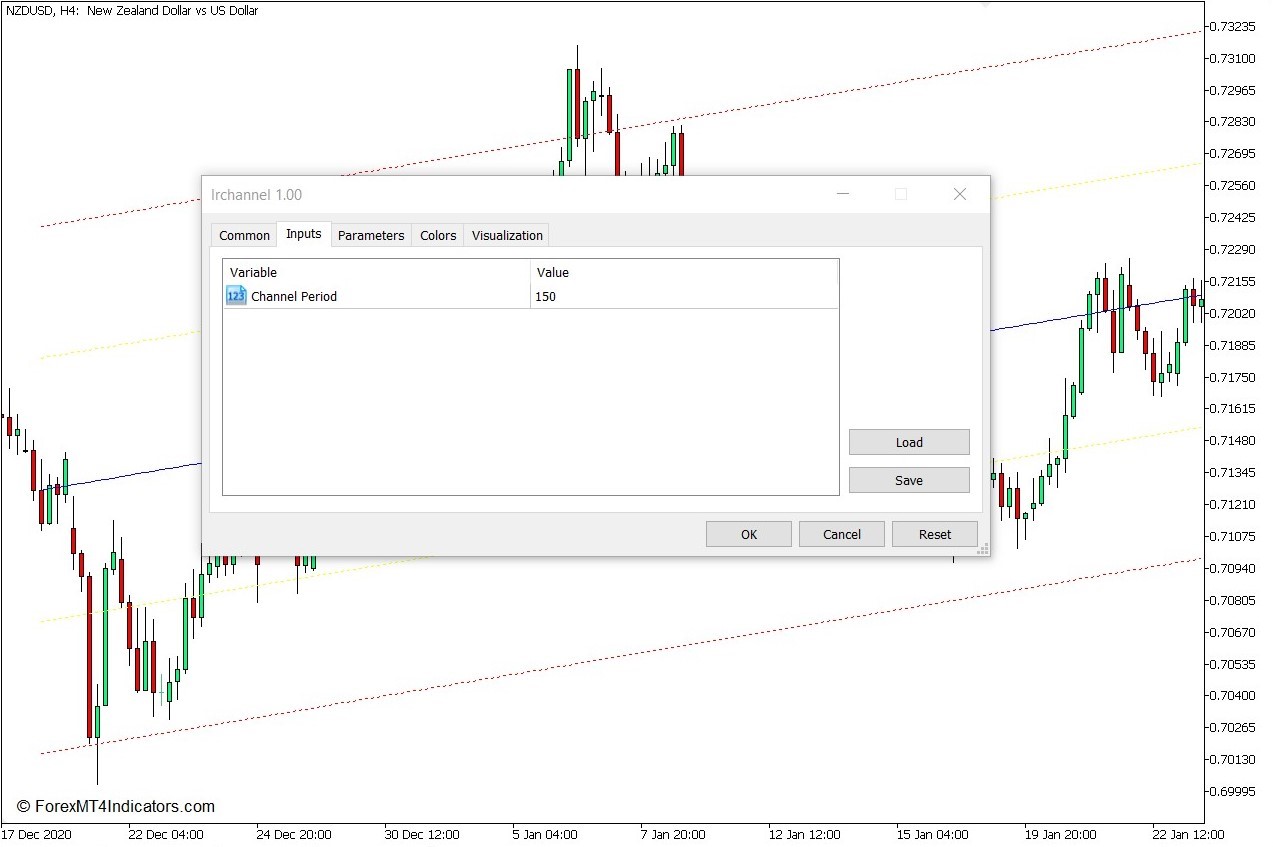Viewport: 1273px width, 847px height.
Task: Click the Value column header
Action: (x=684, y=272)
